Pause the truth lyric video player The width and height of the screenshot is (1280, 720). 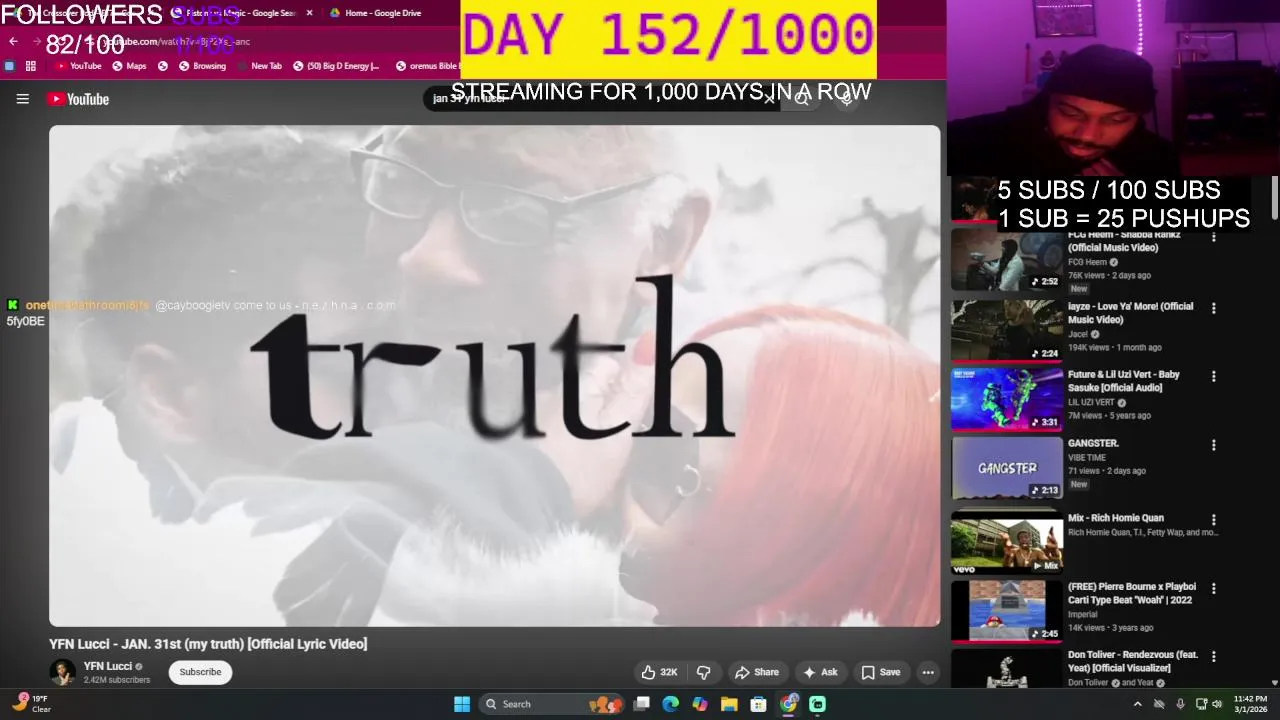tap(495, 375)
